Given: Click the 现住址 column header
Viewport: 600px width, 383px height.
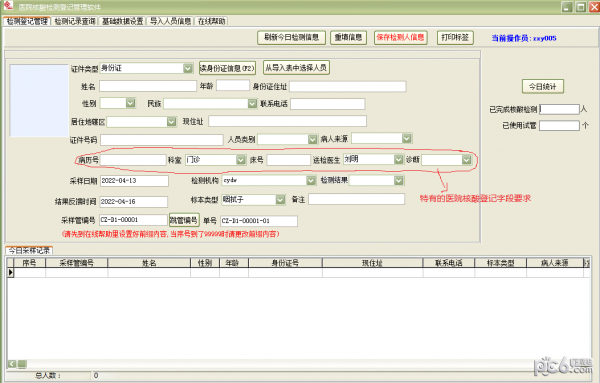Looking at the screenshot, I should click(373, 263).
